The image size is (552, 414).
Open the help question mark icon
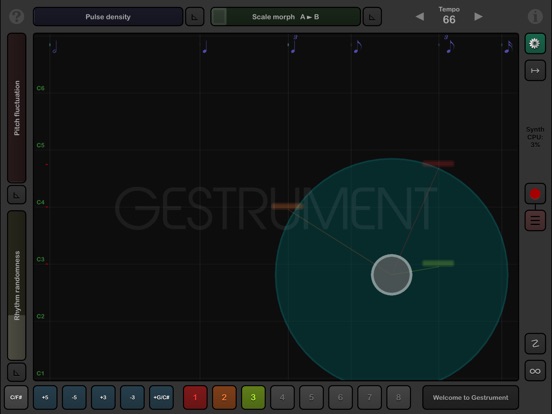point(17,17)
